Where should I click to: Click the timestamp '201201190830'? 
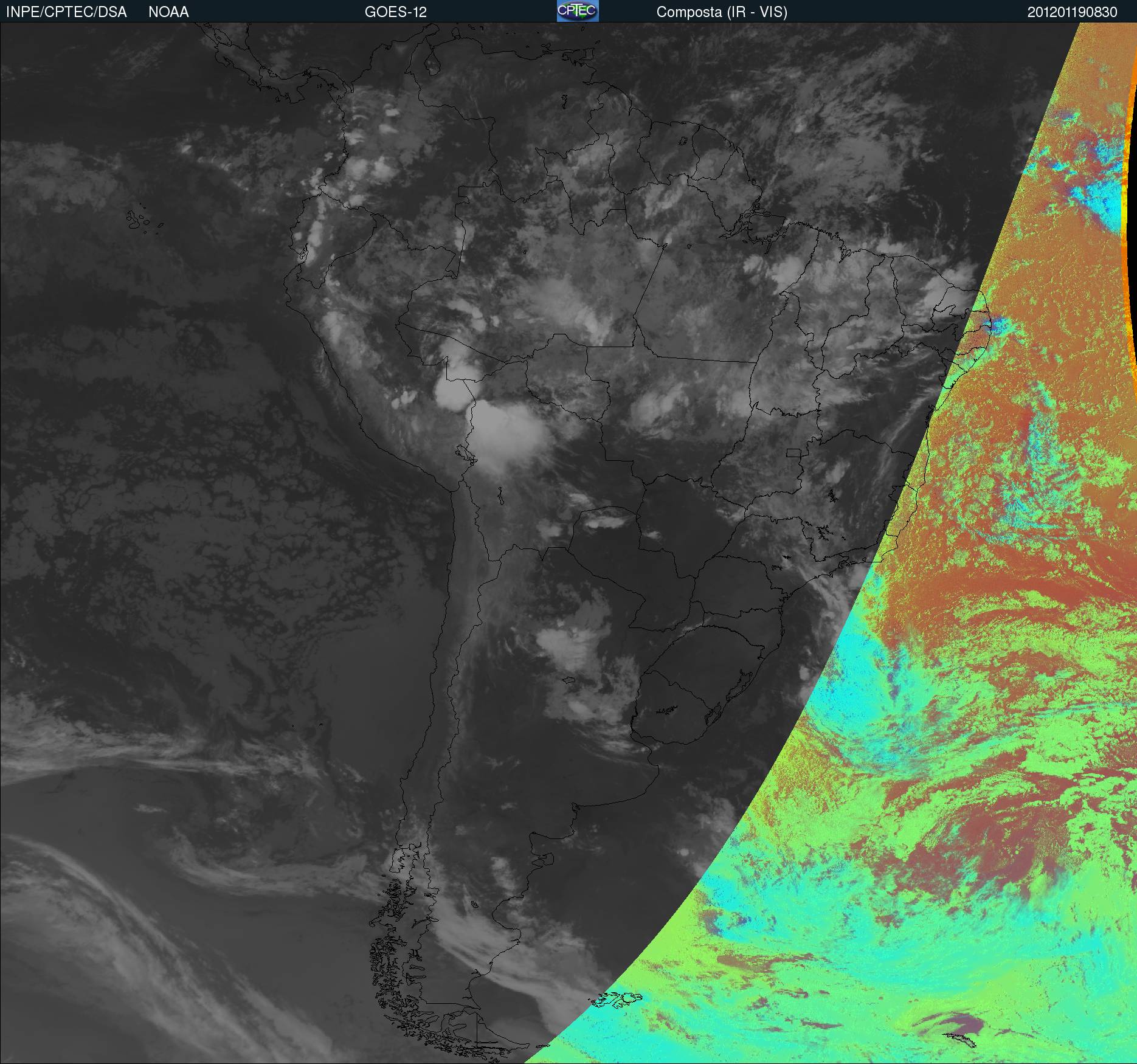click(1073, 12)
